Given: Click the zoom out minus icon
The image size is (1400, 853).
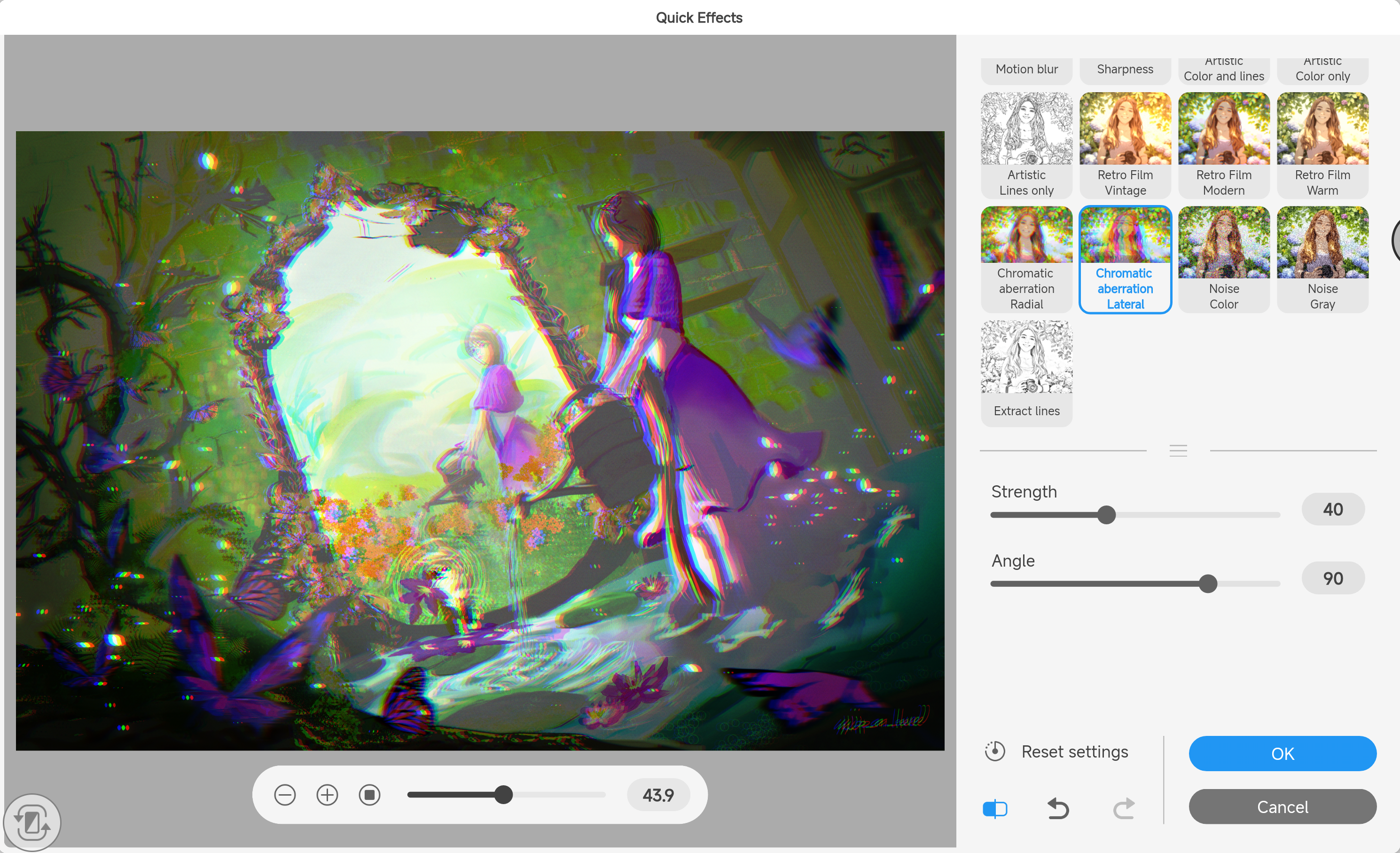Looking at the screenshot, I should coord(285,794).
